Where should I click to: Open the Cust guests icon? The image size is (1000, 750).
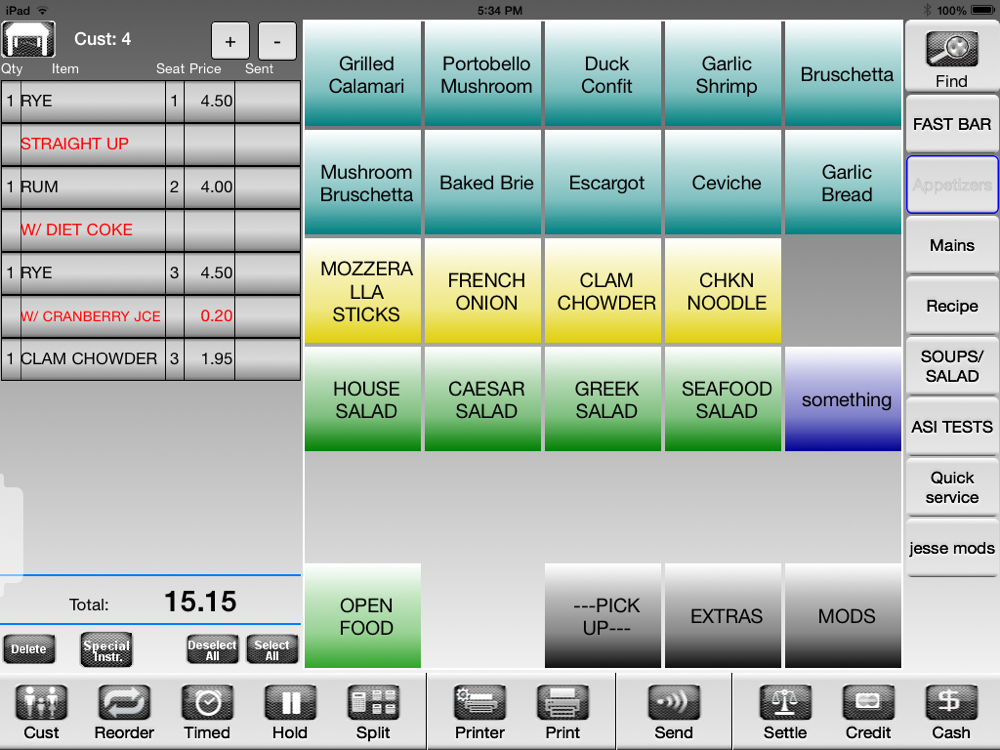(x=41, y=703)
